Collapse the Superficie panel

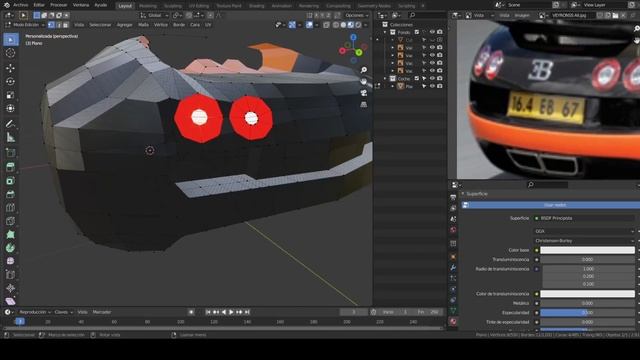(463, 194)
